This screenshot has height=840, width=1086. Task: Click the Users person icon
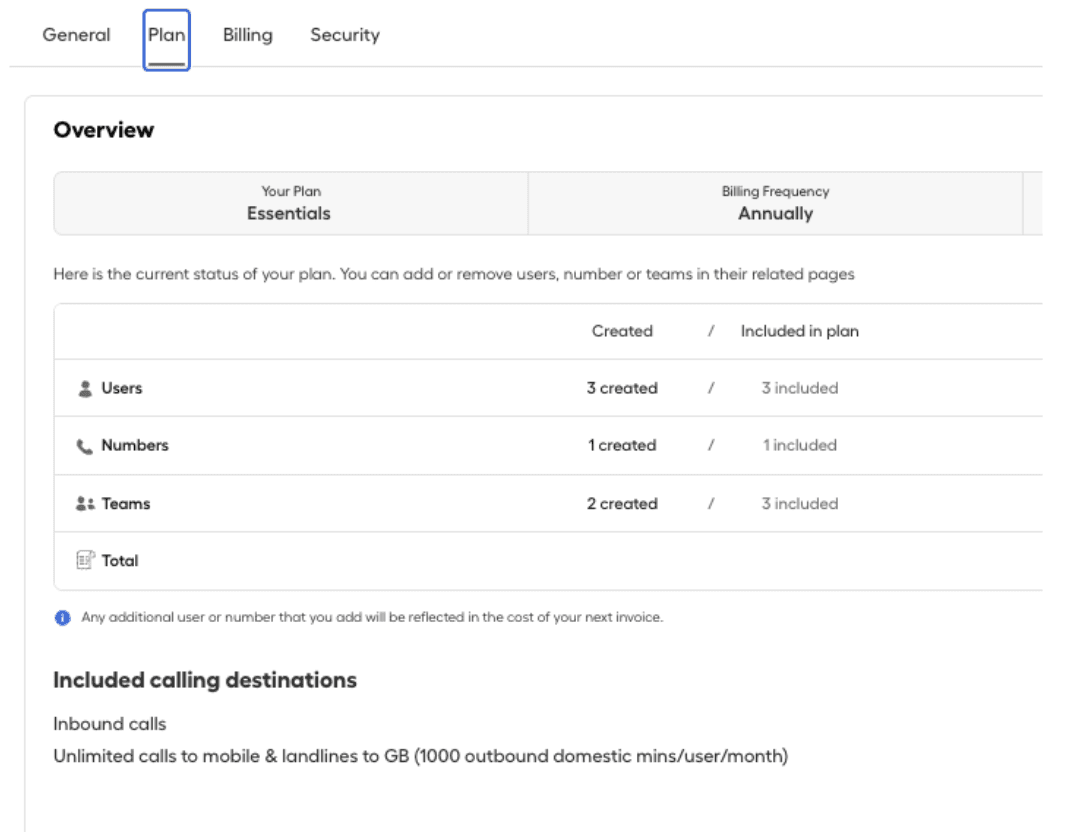(88, 388)
